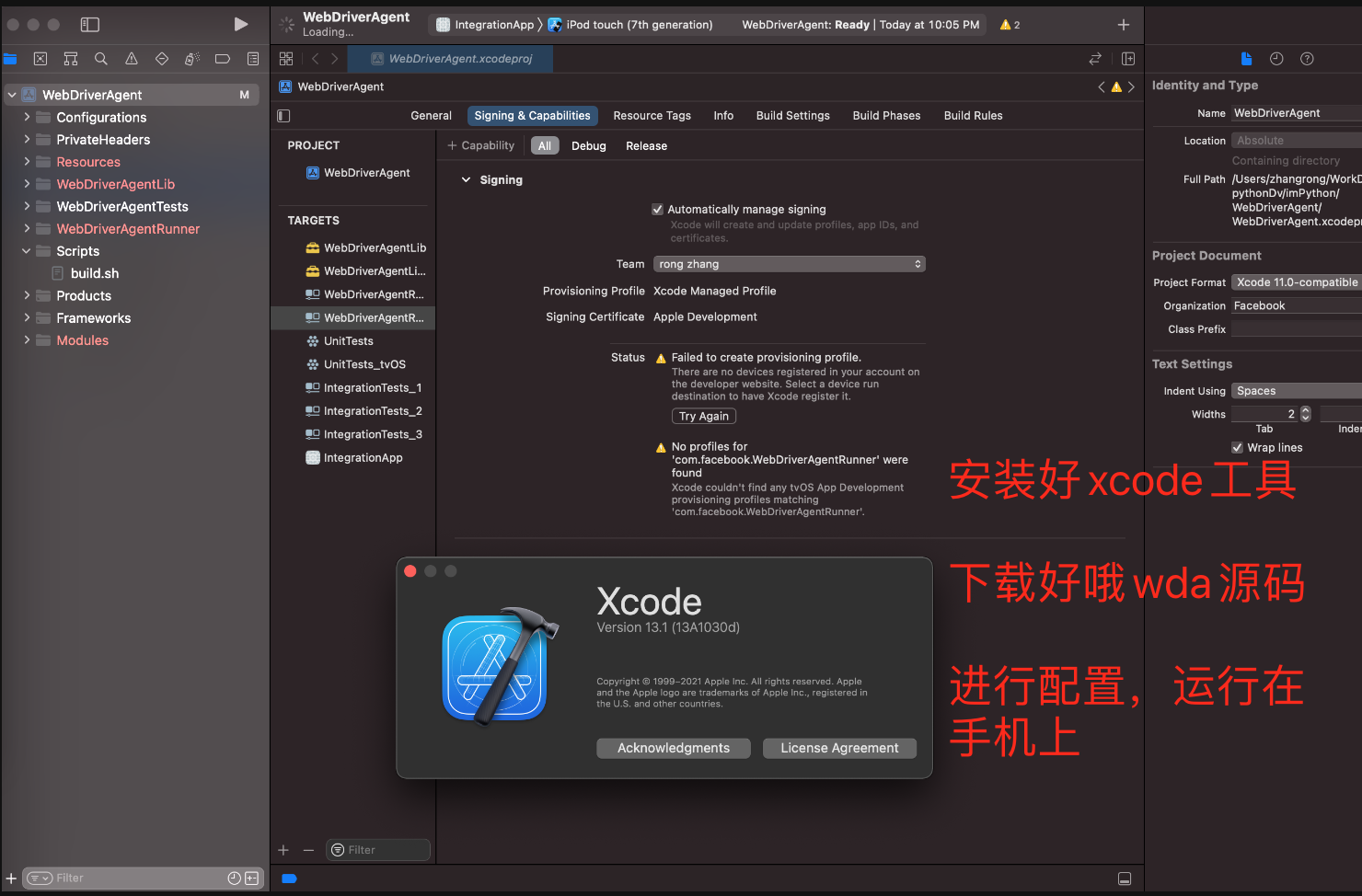This screenshot has height=896, width=1362.
Task: Run the project with the play button
Action: [x=240, y=24]
